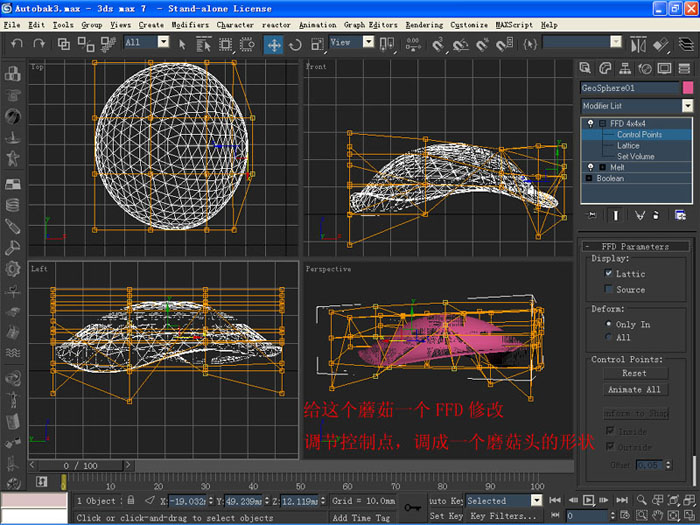Click the Offset spinner arrows
This screenshot has height=525, width=700.
coord(668,465)
